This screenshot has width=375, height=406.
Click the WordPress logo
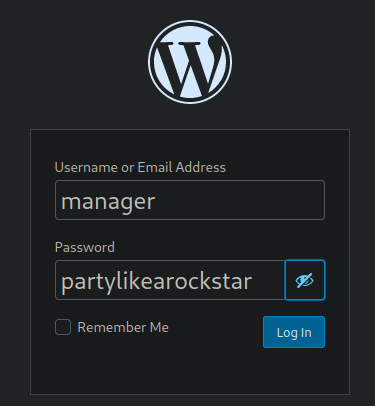(190, 62)
